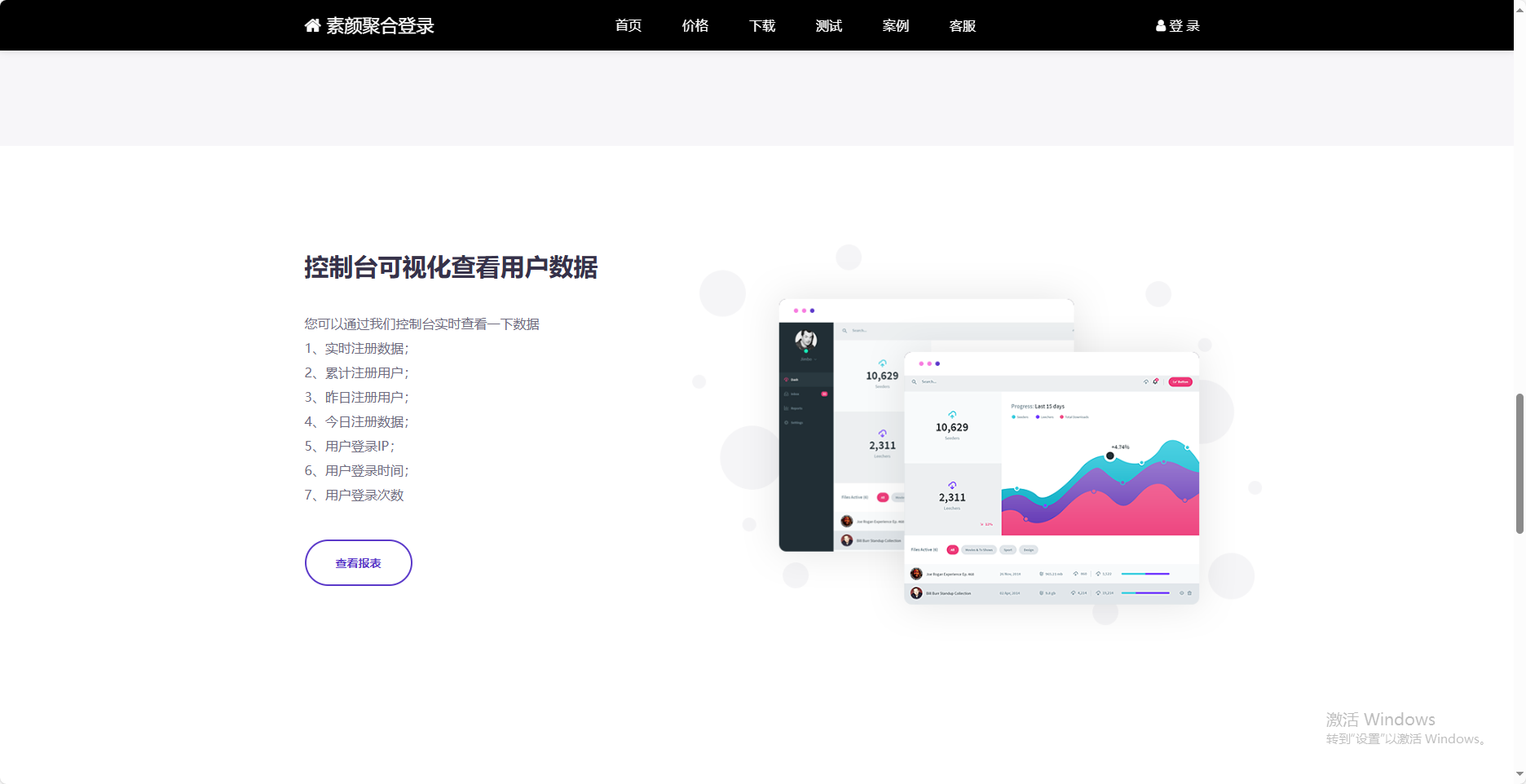Open the 价格 menu item
1526x784 pixels.
(695, 26)
